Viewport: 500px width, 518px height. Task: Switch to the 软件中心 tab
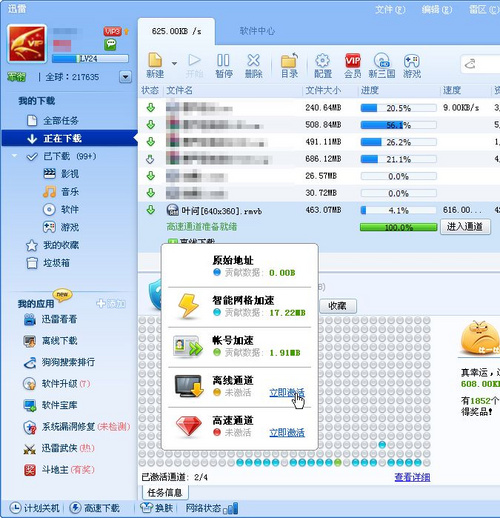pos(257,31)
